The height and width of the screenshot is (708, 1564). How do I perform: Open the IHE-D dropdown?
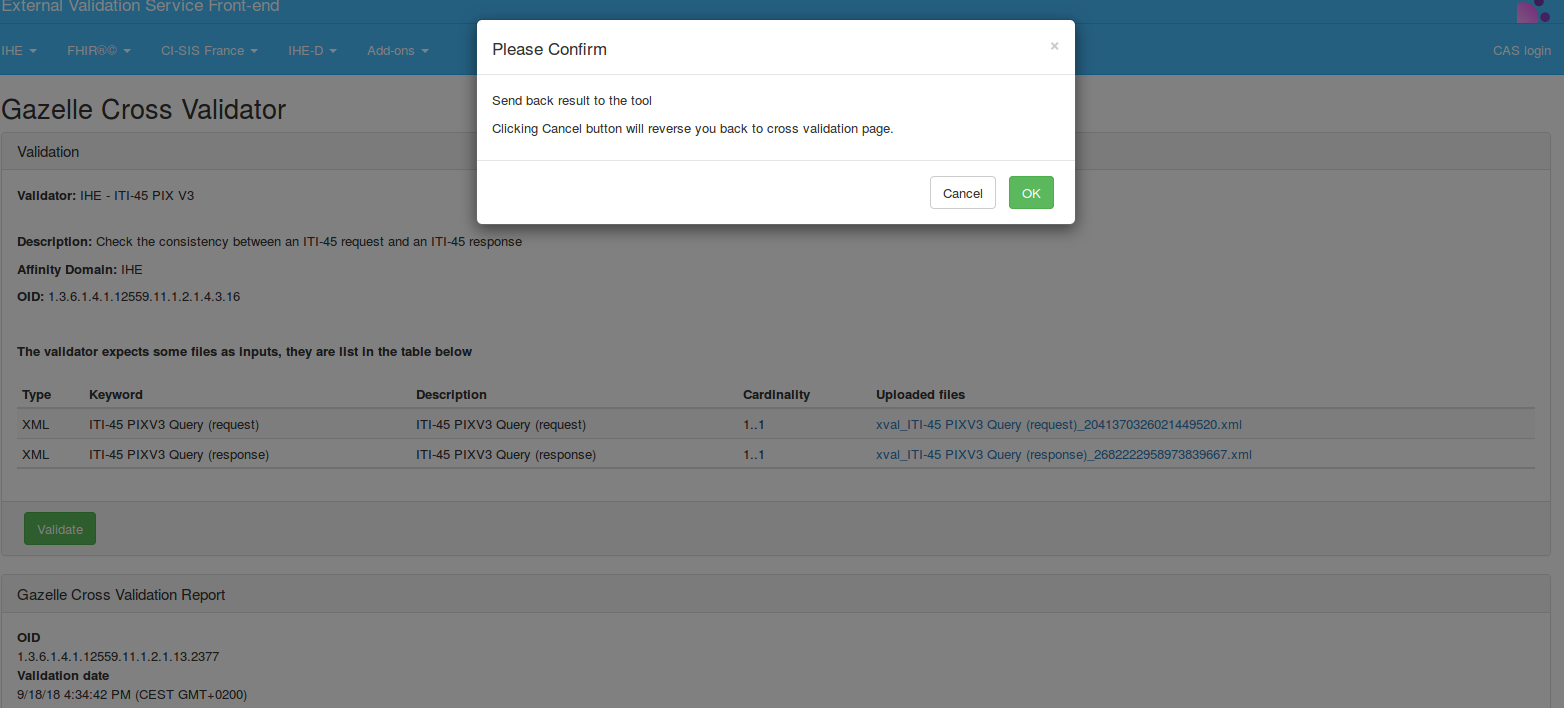[x=311, y=50]
